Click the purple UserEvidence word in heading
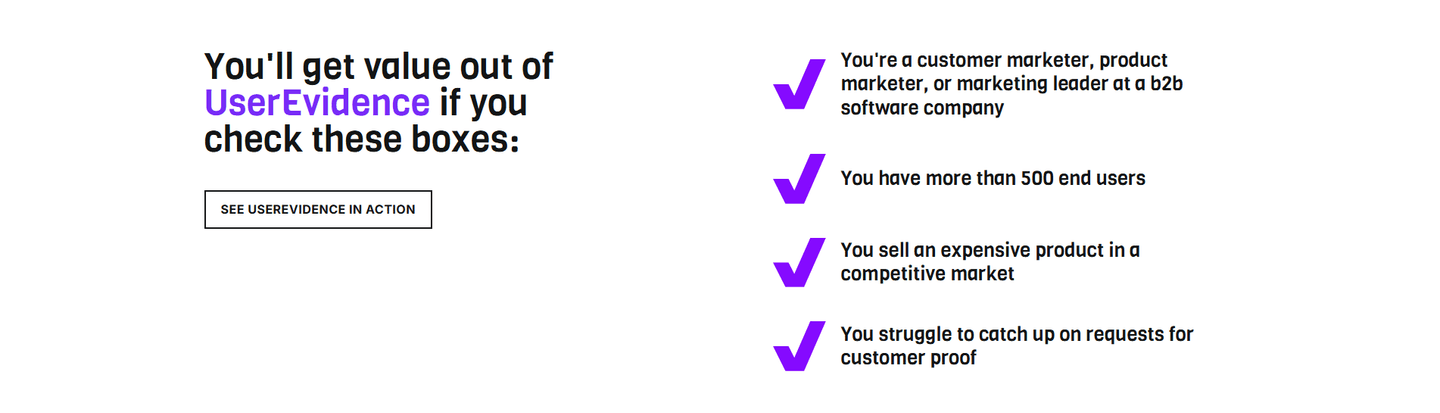This screenshot has width=1440, height=413. click(x=317, y=102)
